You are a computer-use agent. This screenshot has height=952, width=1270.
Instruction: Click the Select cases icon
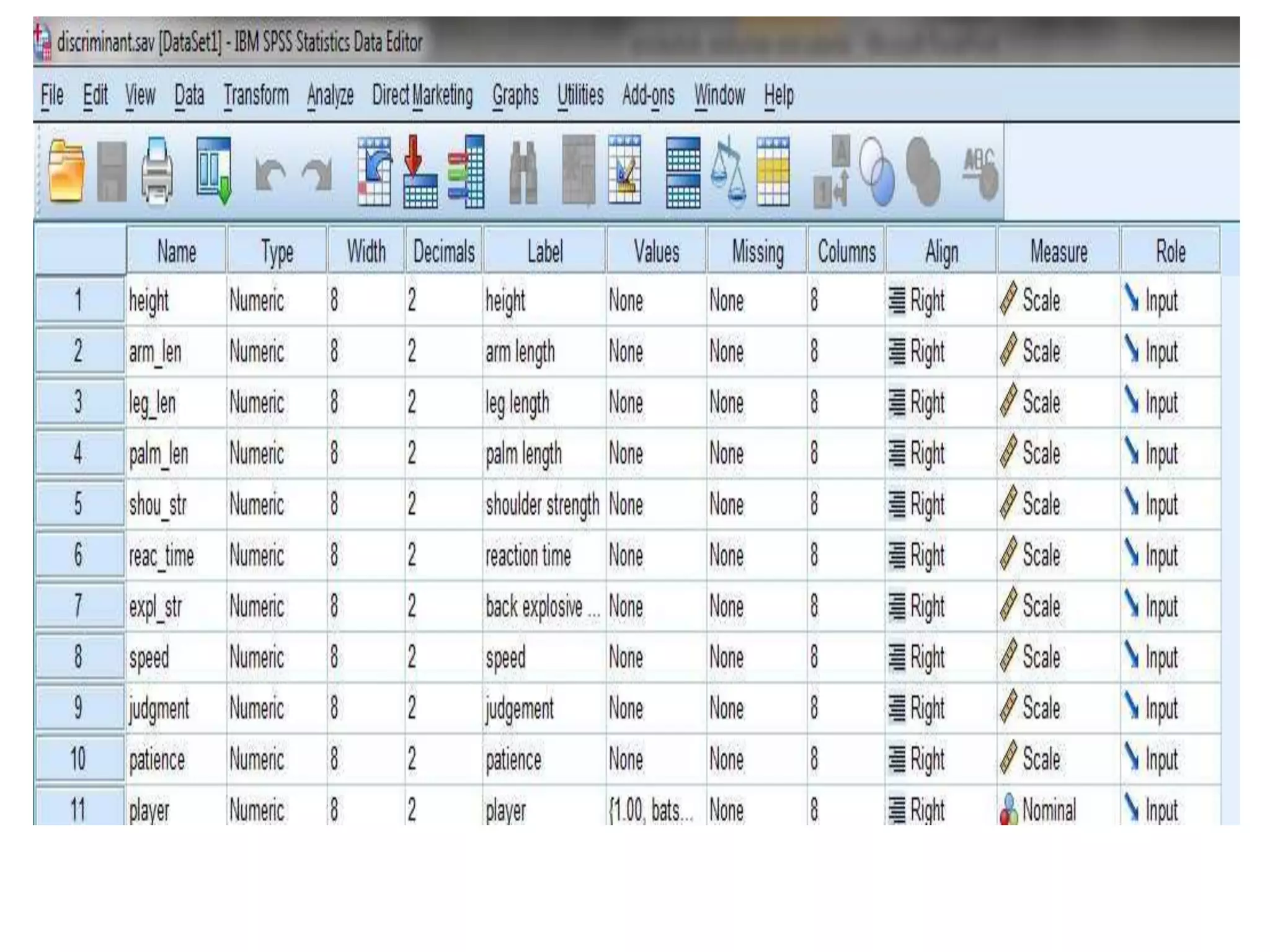[773, 172]
